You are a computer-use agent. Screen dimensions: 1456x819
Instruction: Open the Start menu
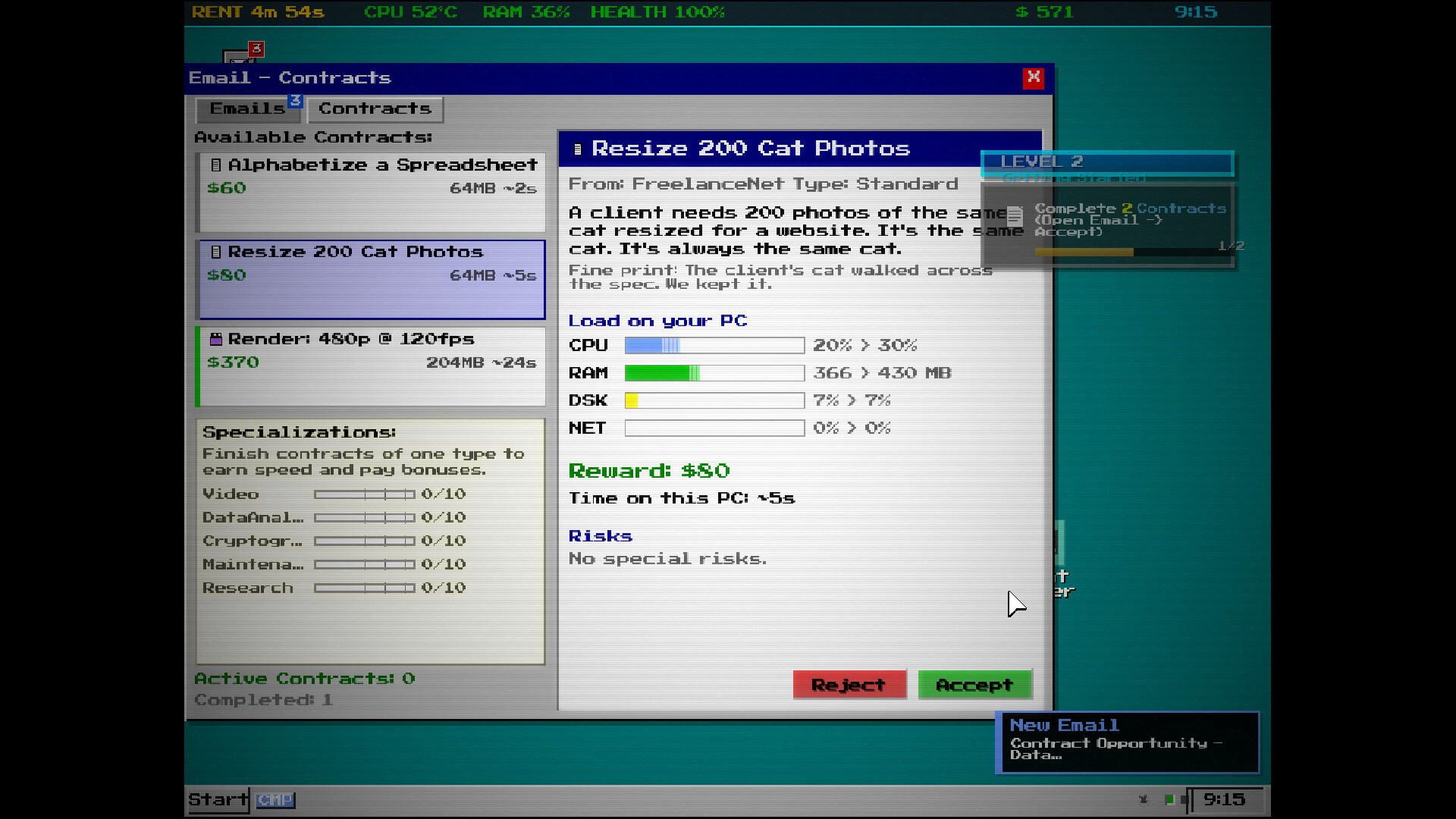point(218,799)
